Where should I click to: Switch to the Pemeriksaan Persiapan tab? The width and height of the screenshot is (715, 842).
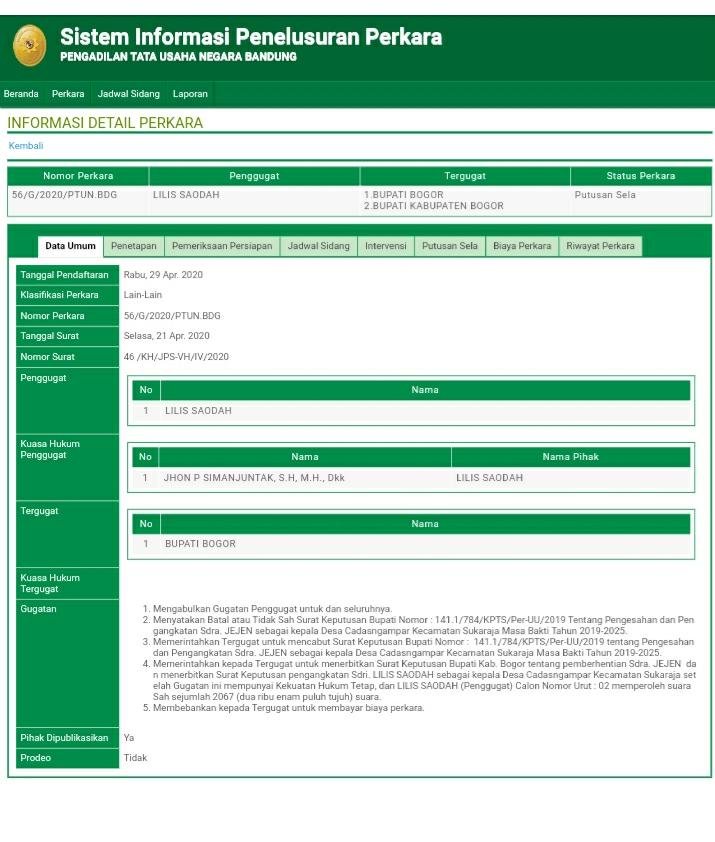click(222, 246)
